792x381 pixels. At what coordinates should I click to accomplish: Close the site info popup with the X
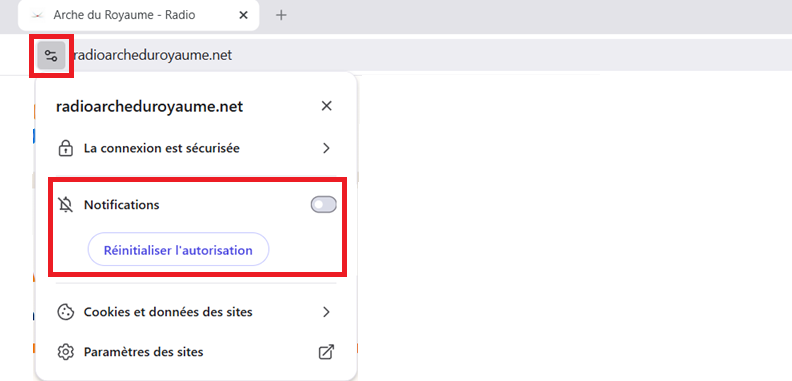(326, 106)
